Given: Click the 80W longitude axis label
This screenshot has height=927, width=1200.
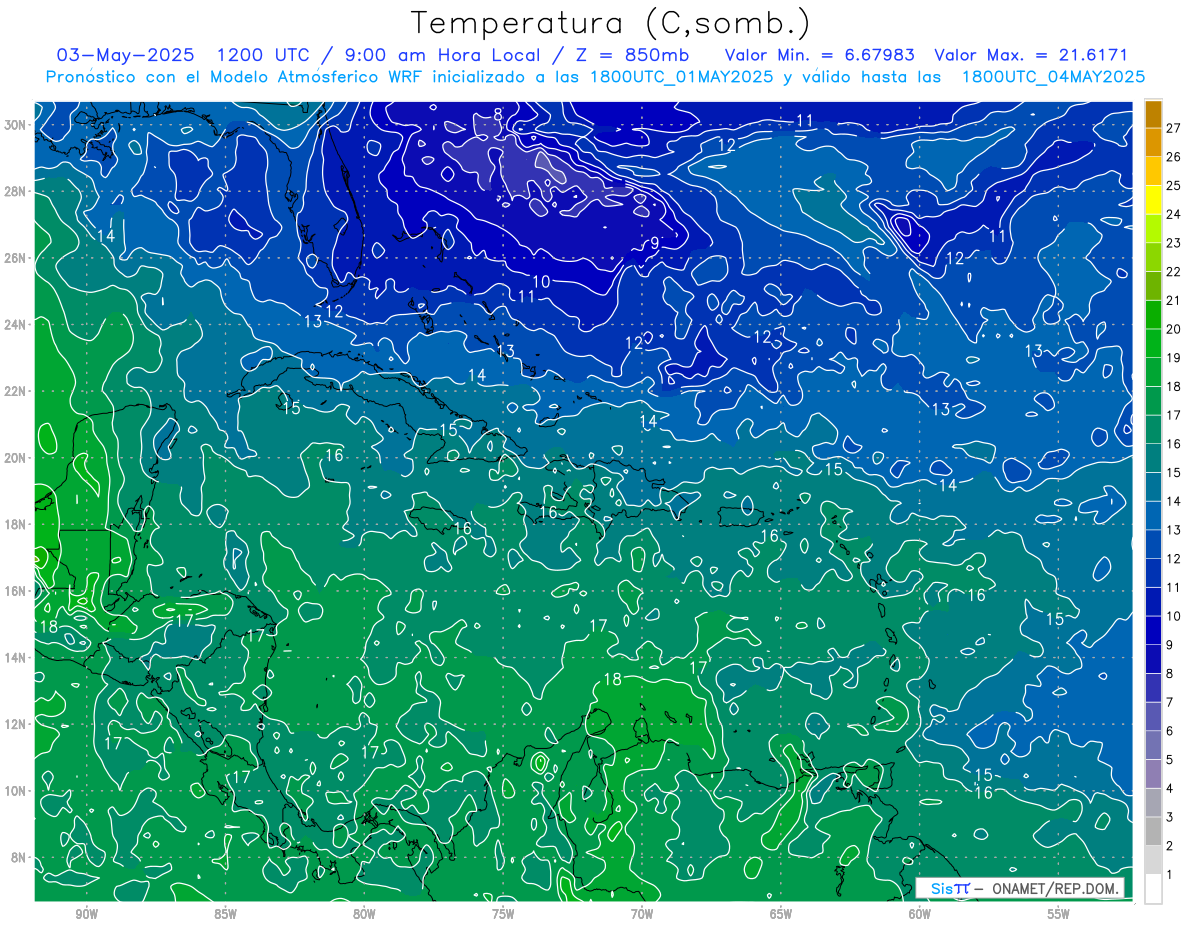Looking at the screenshot, I should [364, 914].
